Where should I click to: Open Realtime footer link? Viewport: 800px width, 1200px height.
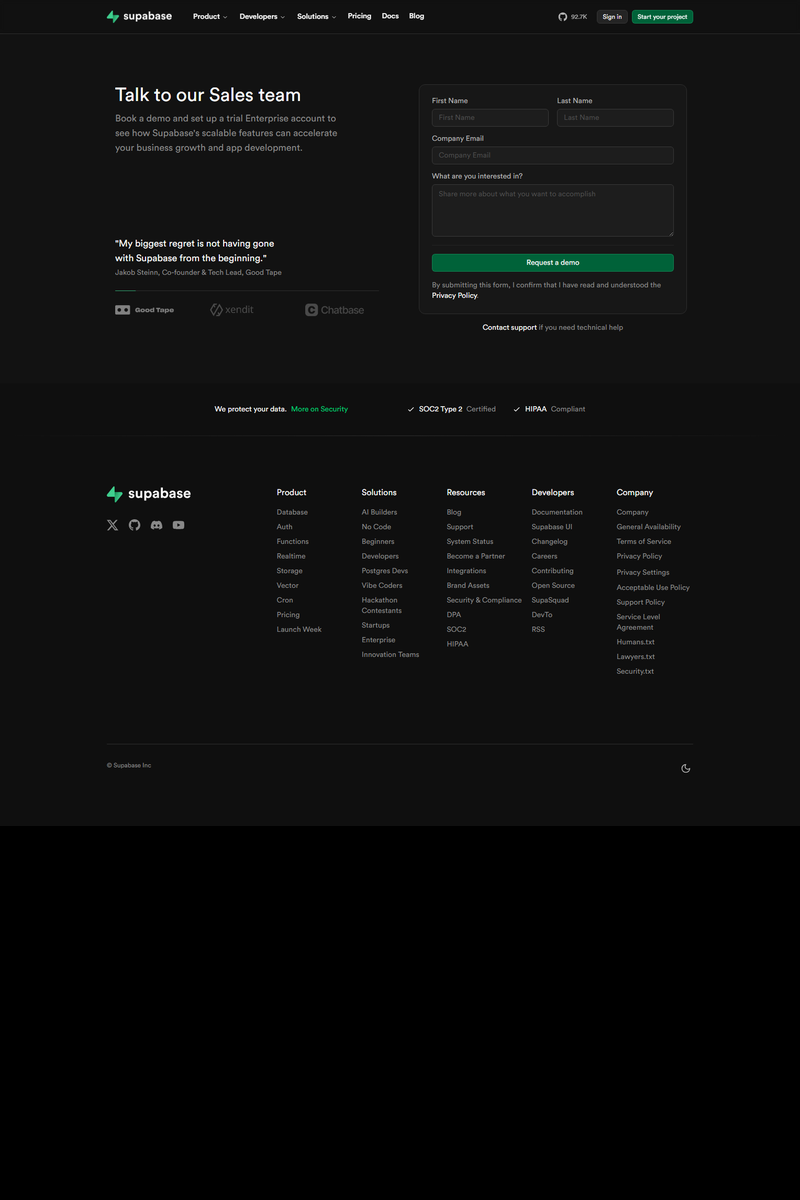point(291,556)
